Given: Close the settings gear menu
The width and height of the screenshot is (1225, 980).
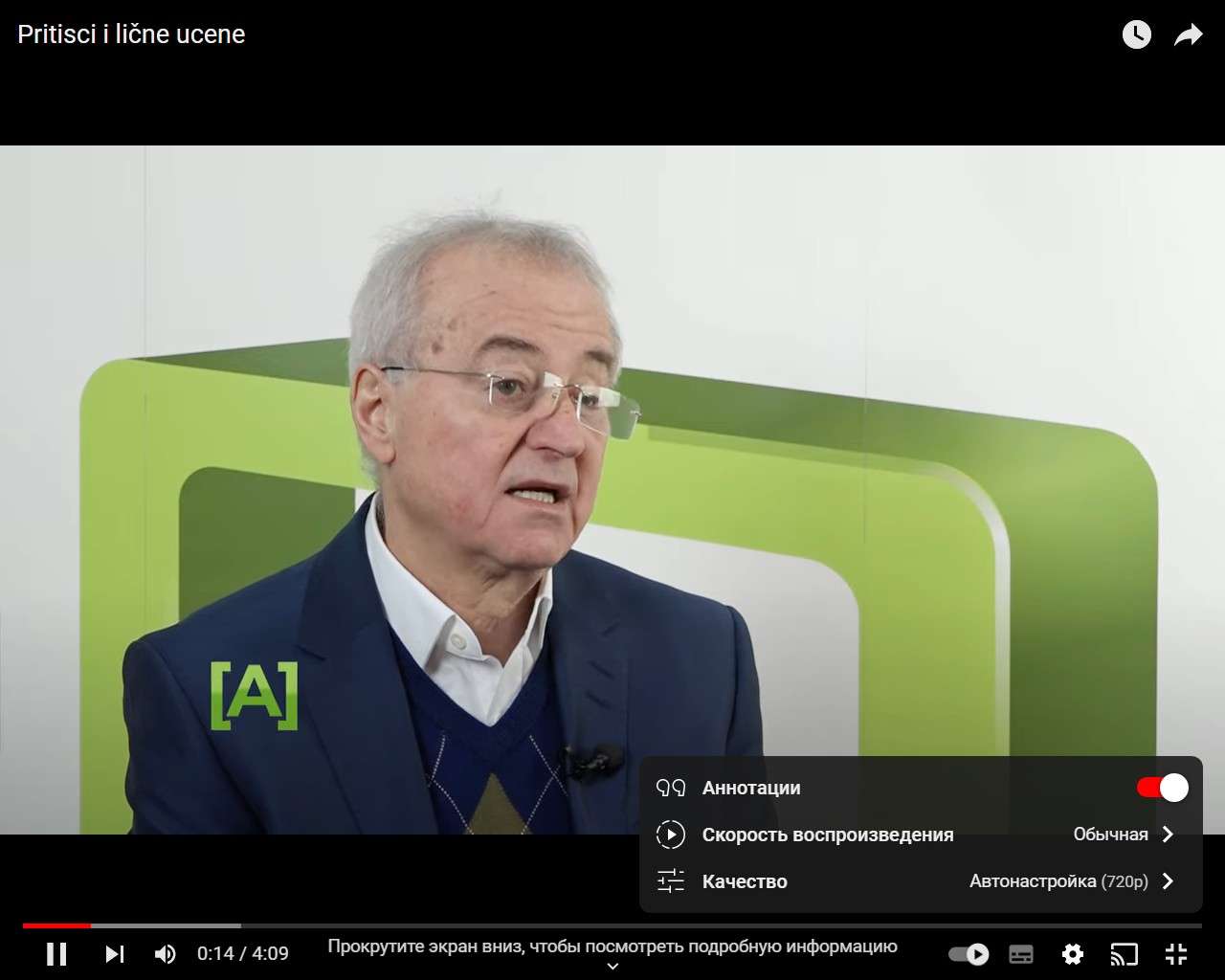Looking at the screenshot, I should point(1073,954).
